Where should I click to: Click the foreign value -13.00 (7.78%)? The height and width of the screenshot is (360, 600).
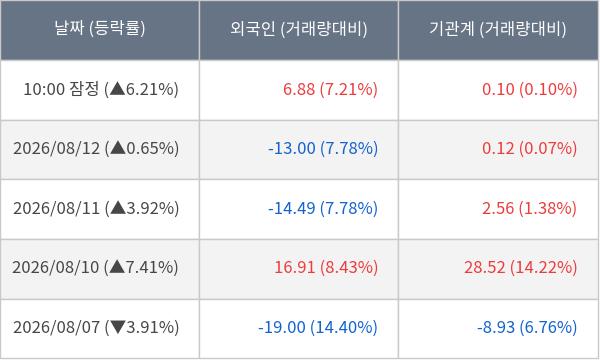323,149
